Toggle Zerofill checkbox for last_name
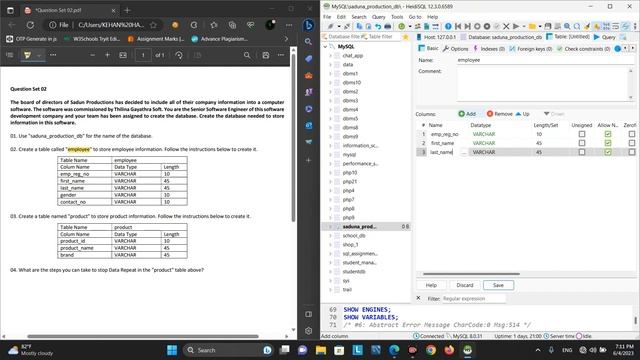Viewport: 640px width, 360px height. [x=632, y=152]
